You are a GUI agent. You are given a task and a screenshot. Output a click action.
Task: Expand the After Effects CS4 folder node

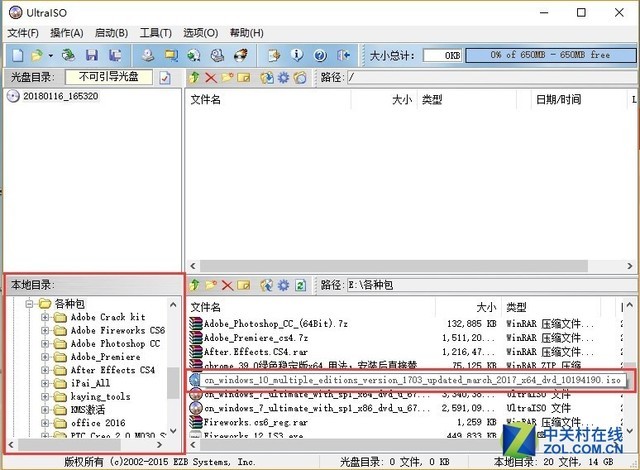click(x=45, y=370)
